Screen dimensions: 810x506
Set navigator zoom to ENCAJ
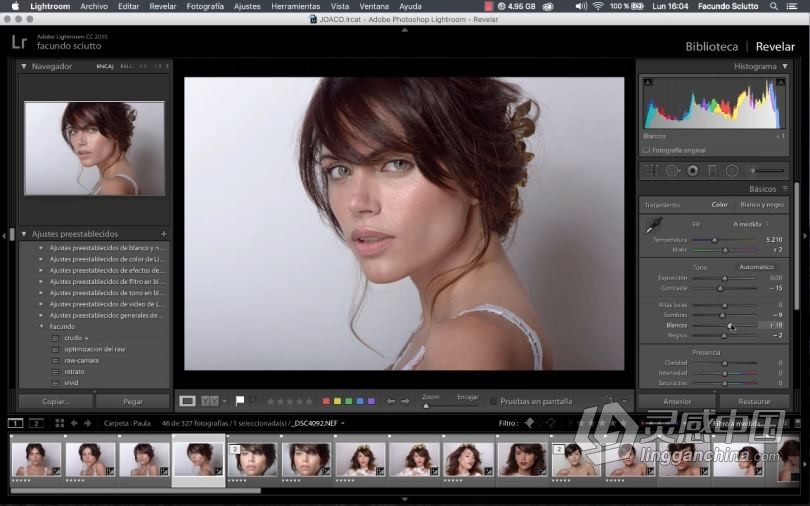(x=105, y=67)
